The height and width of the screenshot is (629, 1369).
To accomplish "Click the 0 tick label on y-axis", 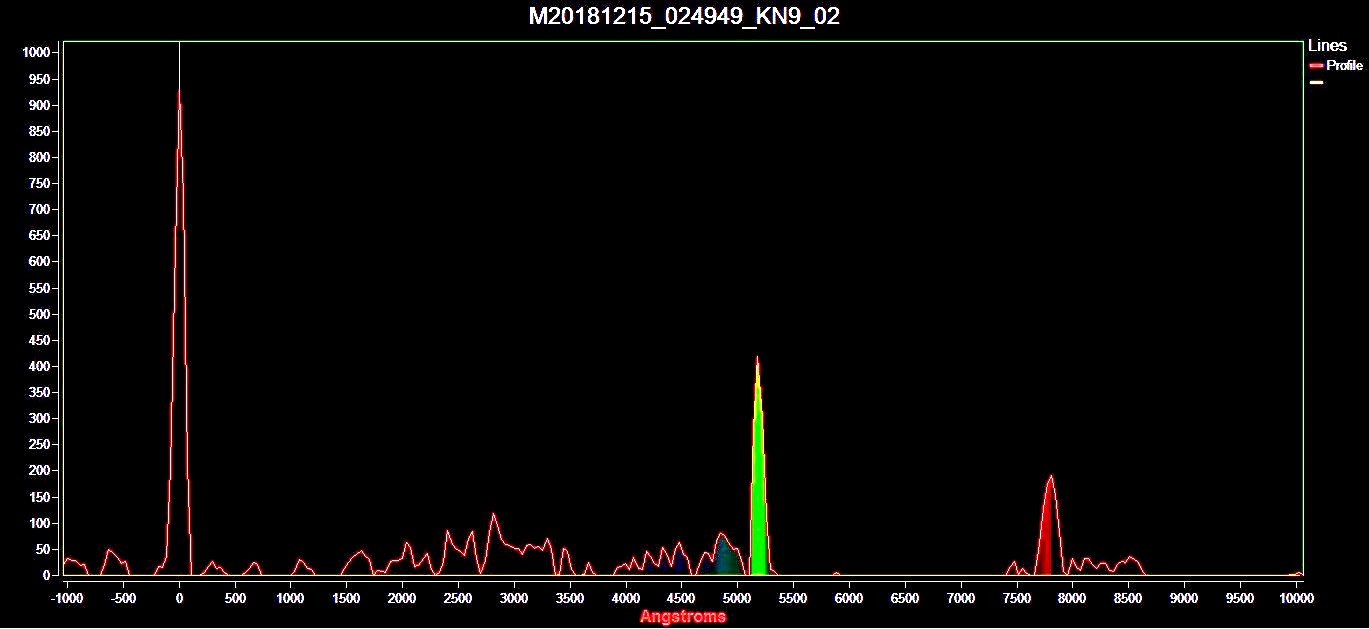I will point(47,575).
